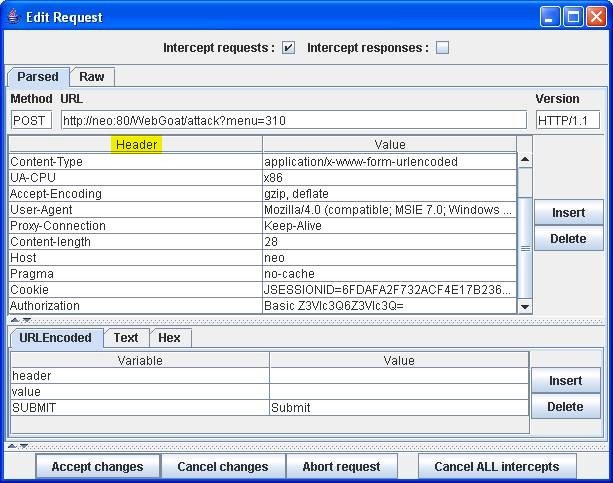Screen dimensions: 613x483
Task: Click bottom divider down arrow
Action: tap(24, 446)
